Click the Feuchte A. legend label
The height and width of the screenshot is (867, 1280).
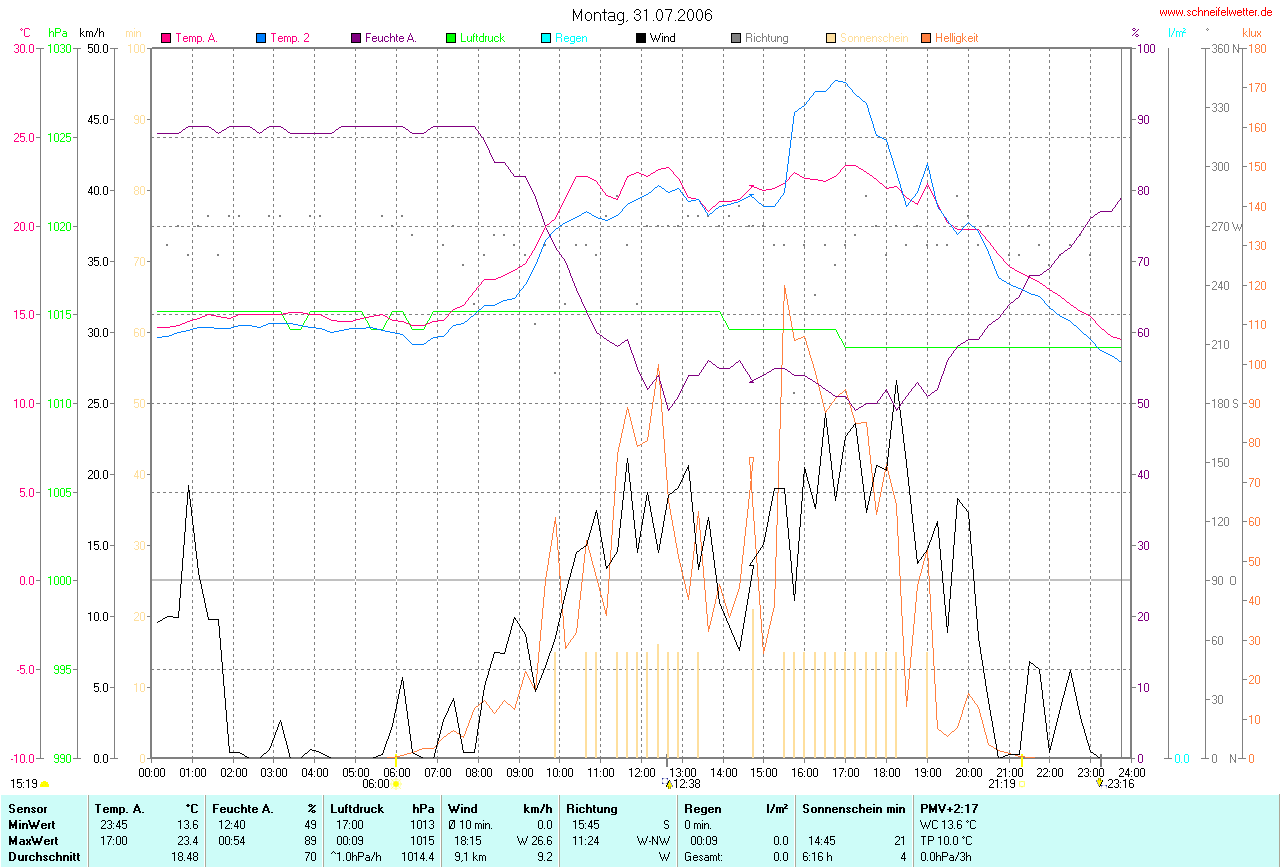point(391,38)
